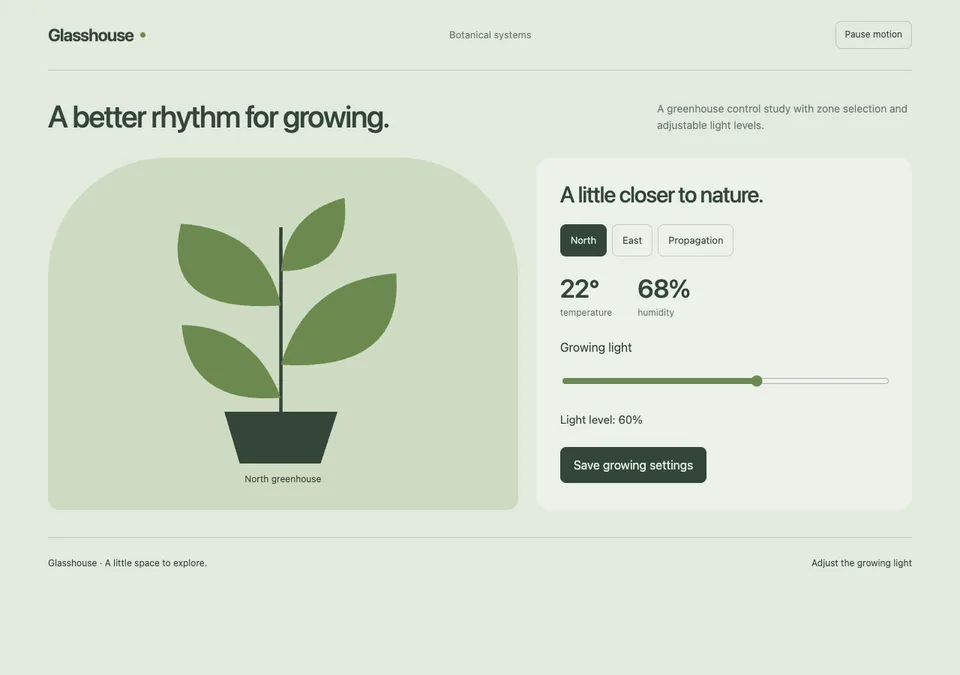Image resolution: width=960 pixels, height=675 pixels.
Task: Click the greenhouse control study description
Action: tap(782, 117)
